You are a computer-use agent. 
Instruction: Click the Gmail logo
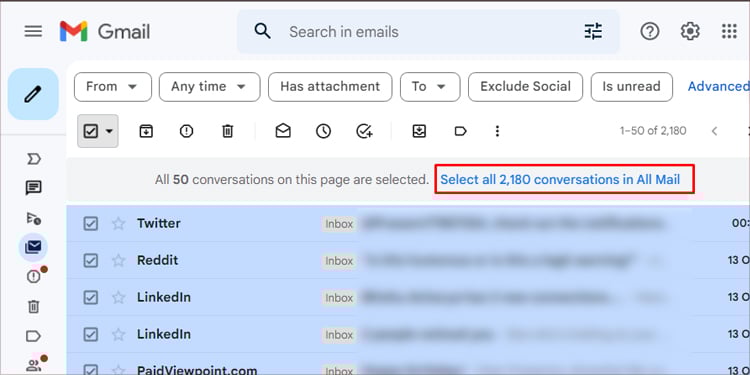pyautogui.click(x=105, y=32)
